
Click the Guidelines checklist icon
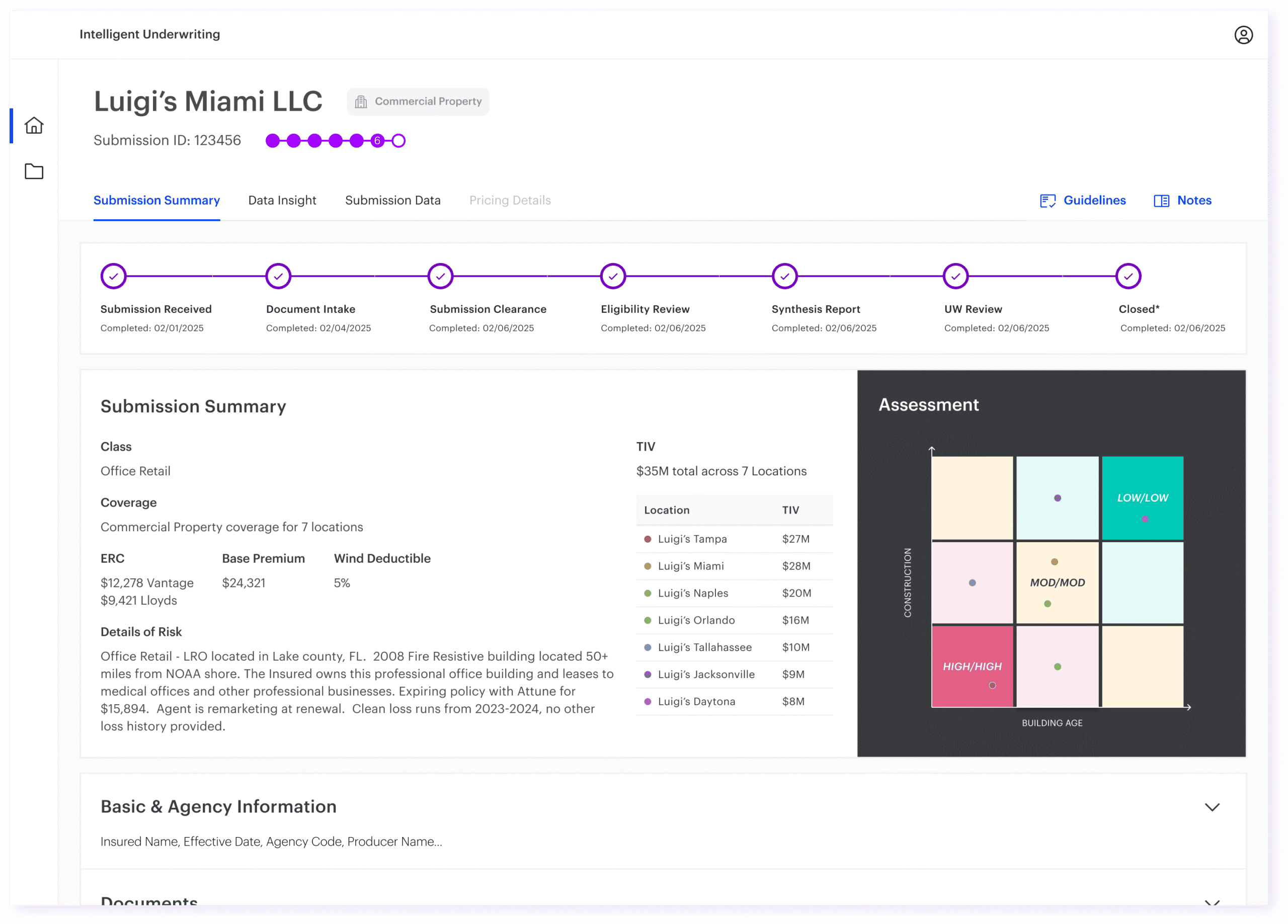click(1047, 201)
